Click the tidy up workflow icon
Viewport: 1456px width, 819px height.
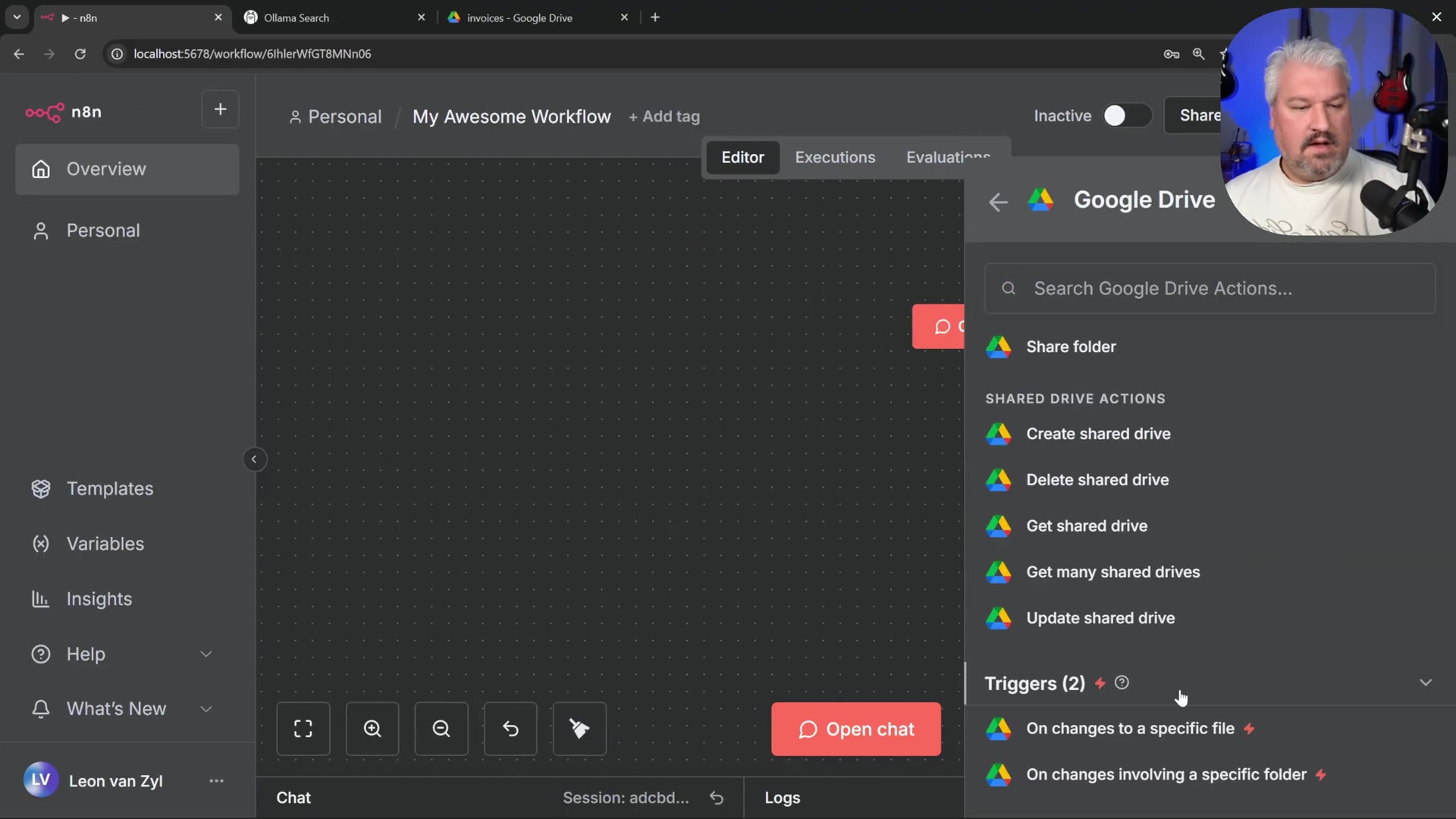tap(579, 729)
